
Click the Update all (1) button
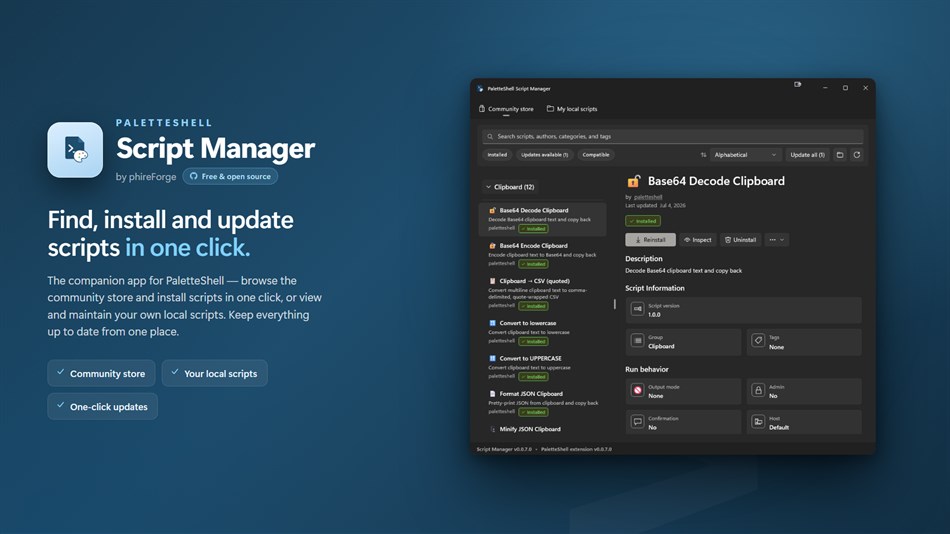tap(807, 155)
